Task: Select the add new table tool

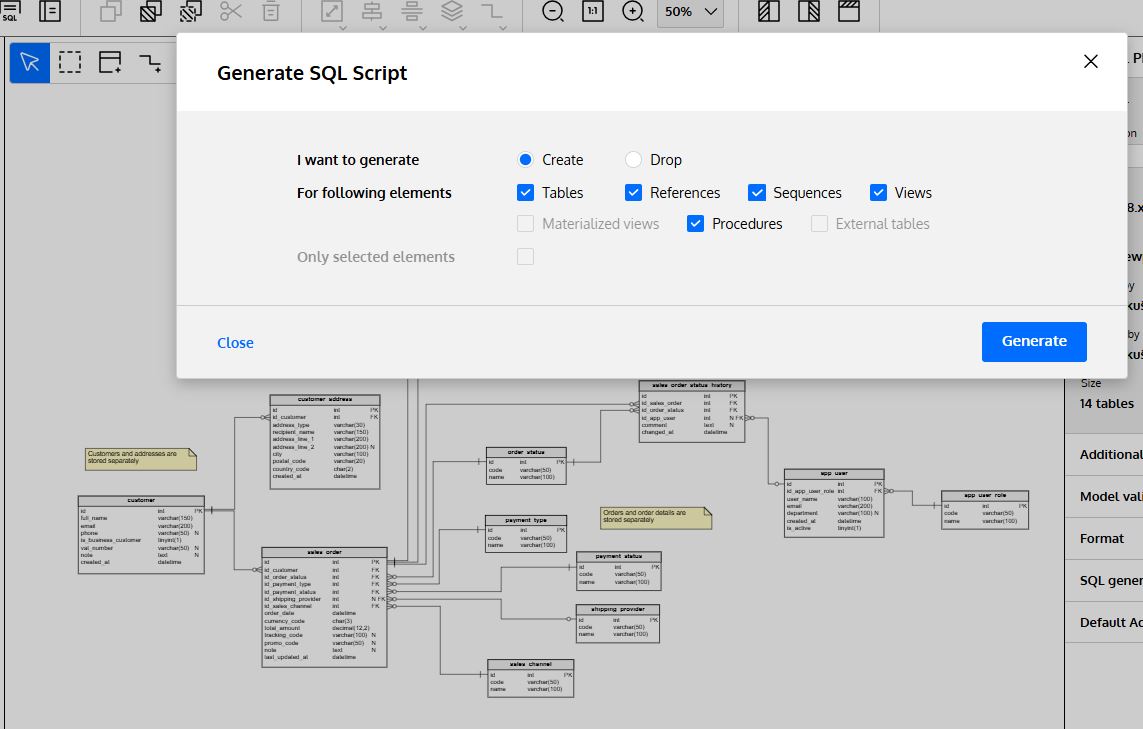Action: pos(109,62)
